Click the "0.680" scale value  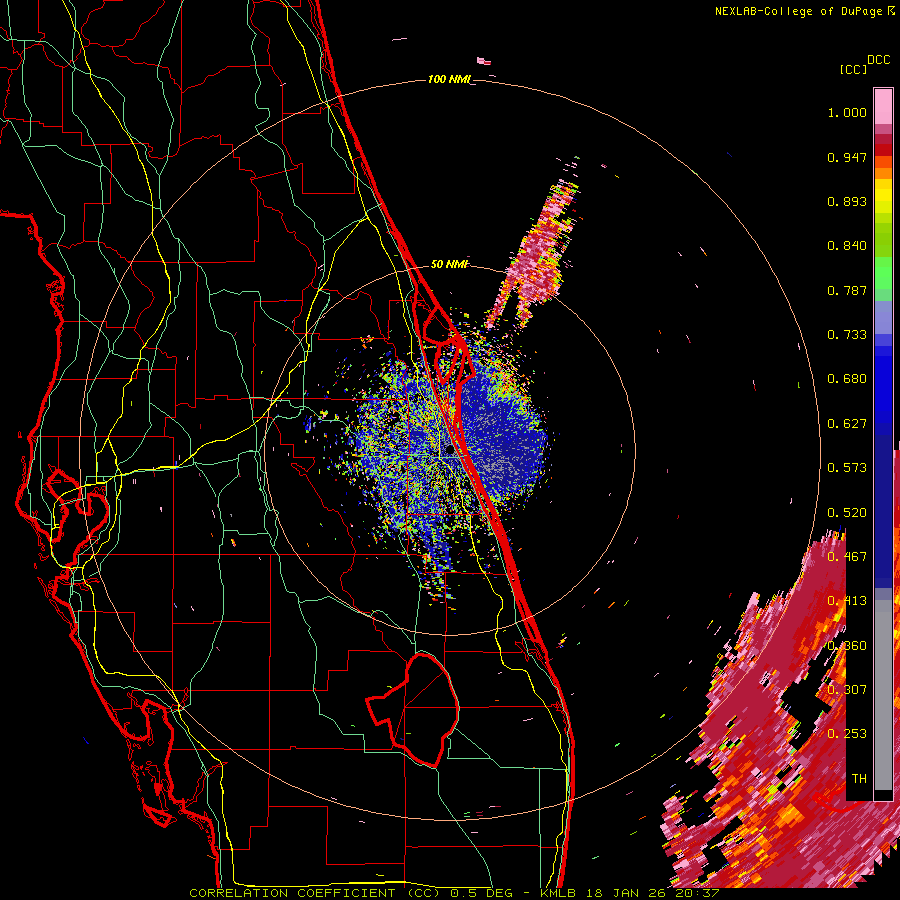[847, 379]
